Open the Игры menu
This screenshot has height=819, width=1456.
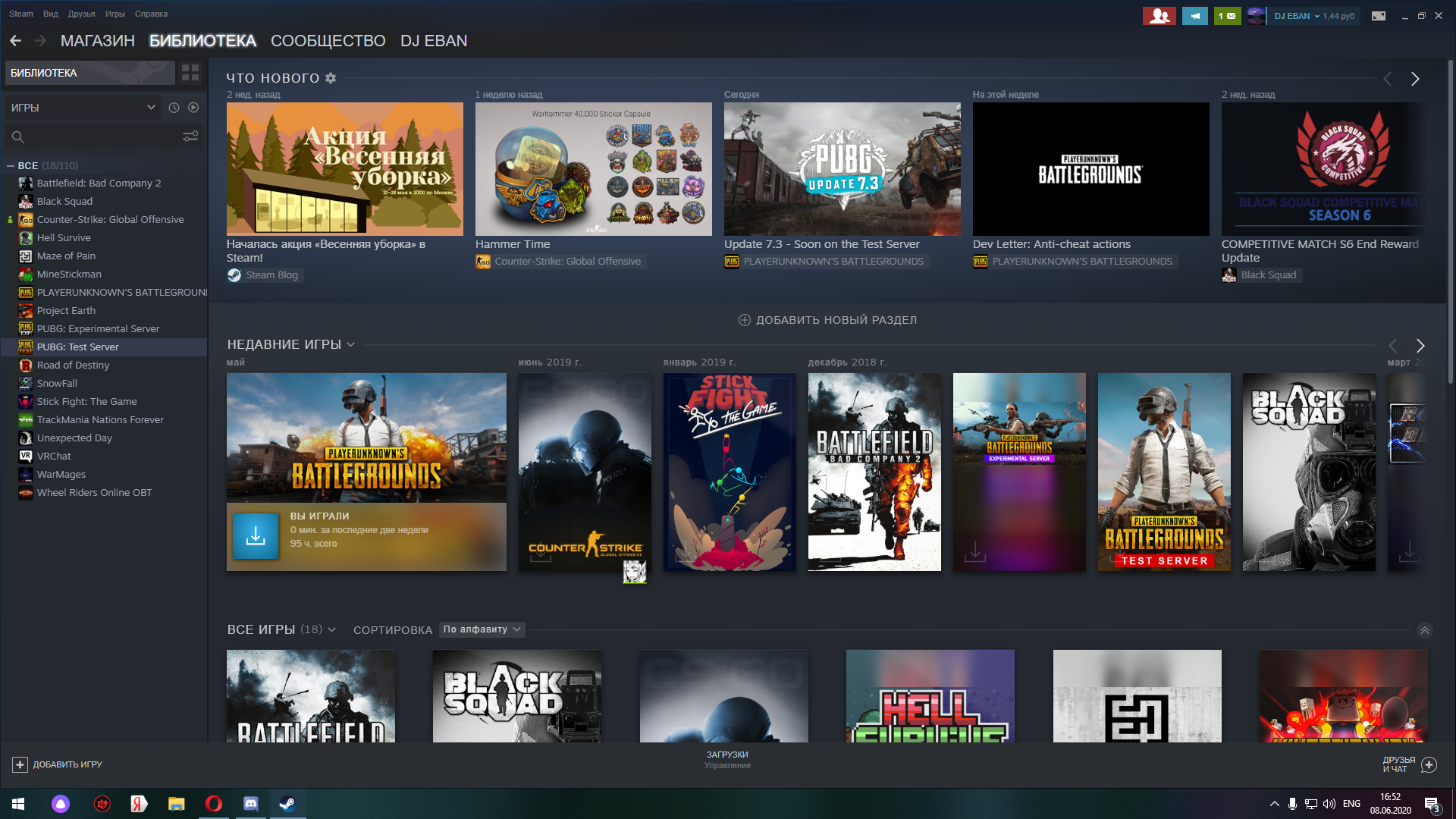115,14
